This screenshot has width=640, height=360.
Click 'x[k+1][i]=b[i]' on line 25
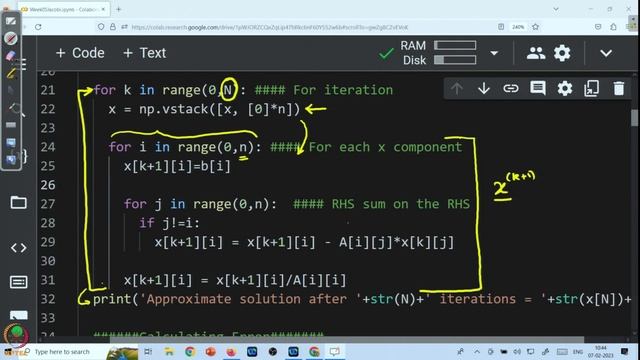pos(178,167)
